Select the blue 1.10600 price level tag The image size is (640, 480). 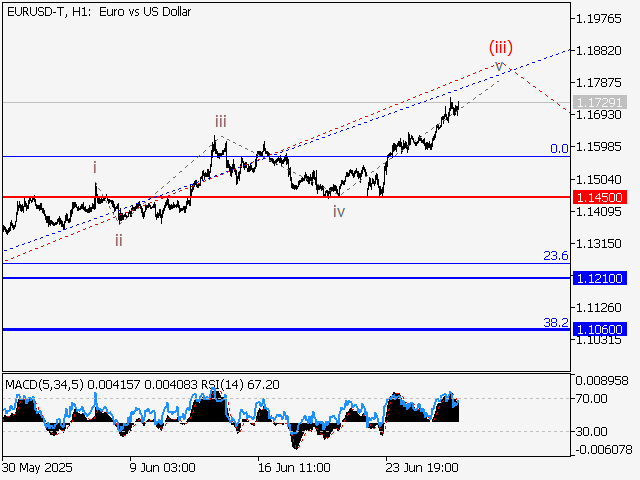[600, 329]
